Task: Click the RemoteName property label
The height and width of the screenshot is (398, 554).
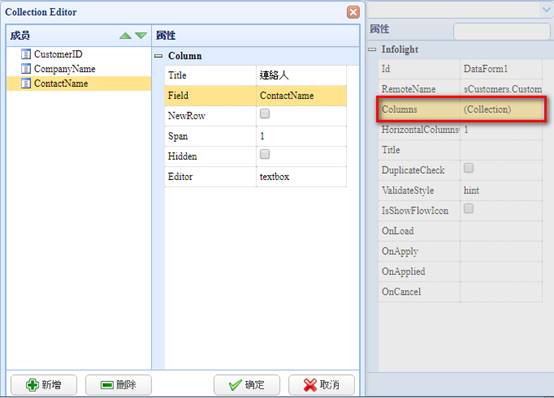Action: pos(408,89)
